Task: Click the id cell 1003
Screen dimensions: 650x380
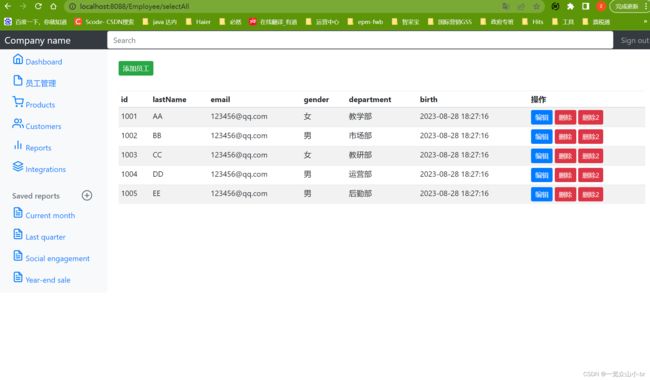Action: tap(129, 155)
